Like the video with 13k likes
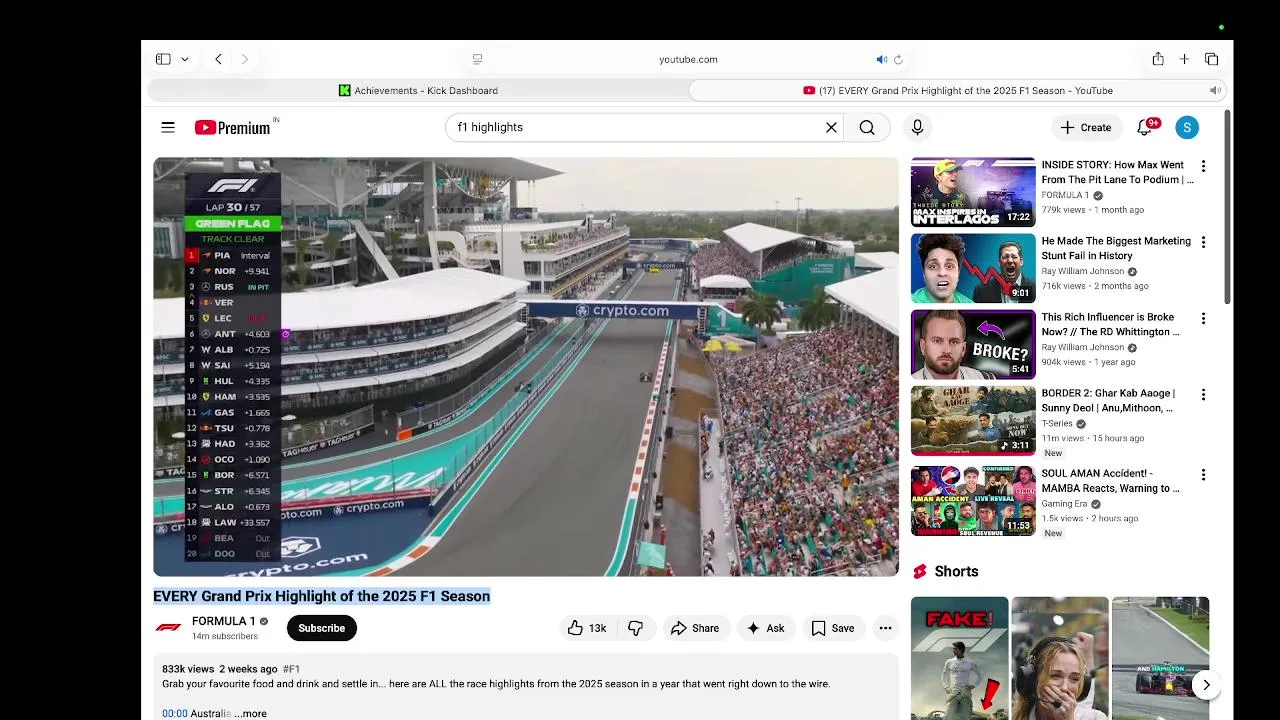The image size is (1280, 720). (x=587, y=628)
